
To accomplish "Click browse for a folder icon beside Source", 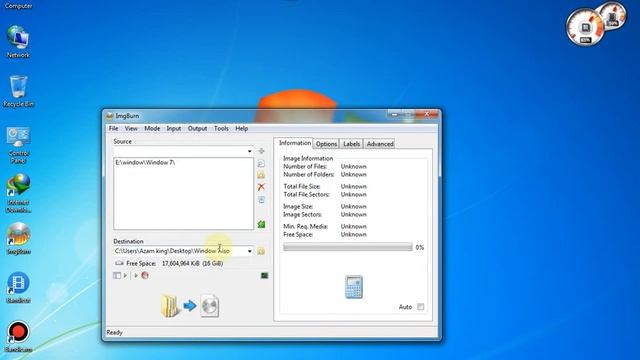I will [x=261, y=175].
